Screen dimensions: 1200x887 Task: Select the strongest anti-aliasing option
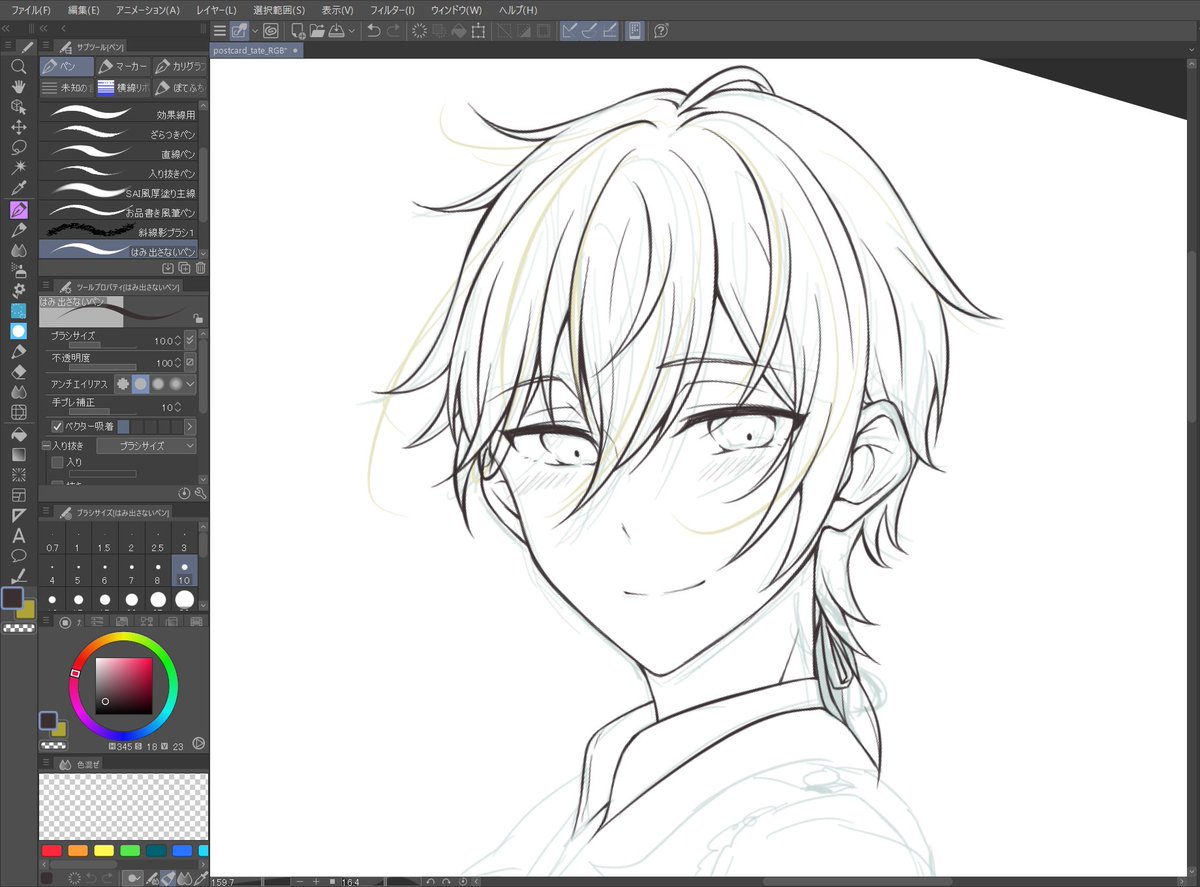[176, 383]
